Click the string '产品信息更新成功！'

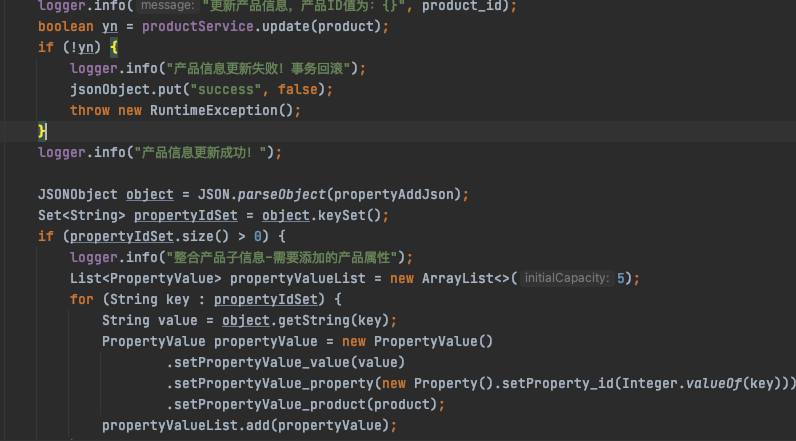pos(201,152)
